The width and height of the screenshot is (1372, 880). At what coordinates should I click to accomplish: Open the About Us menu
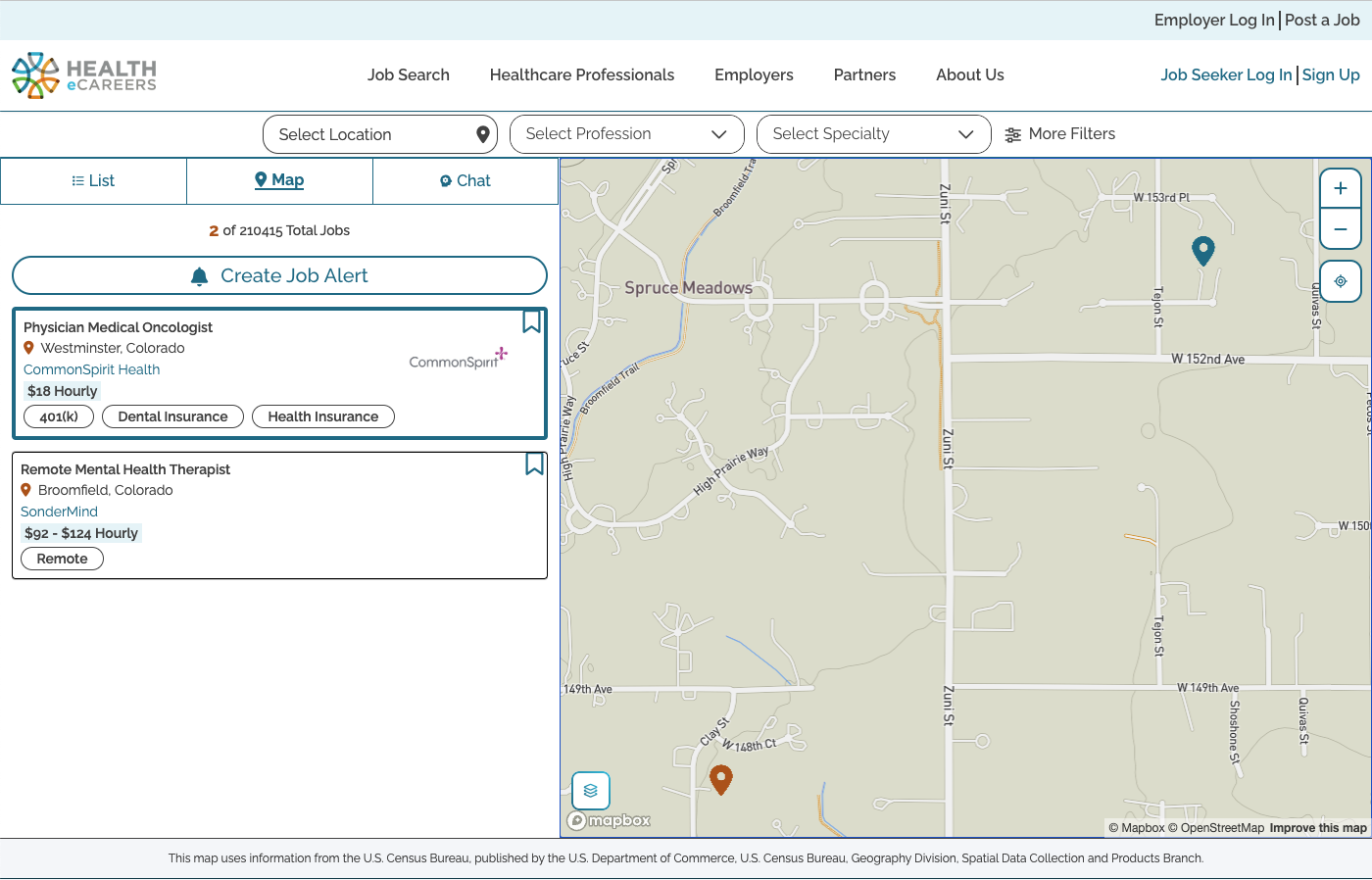pos(970,74)
